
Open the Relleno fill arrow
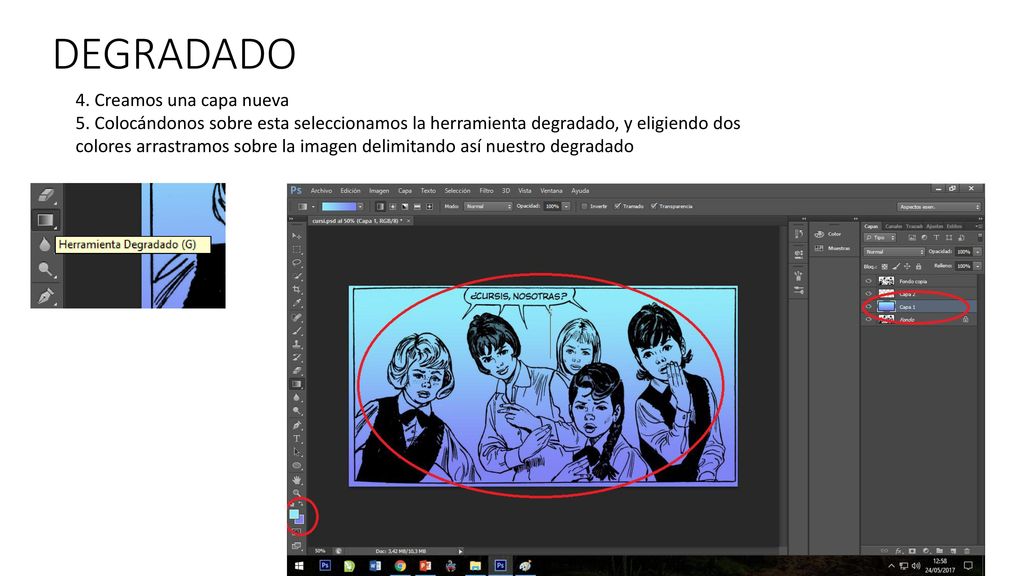pyautogui.click(x=978, y=266)
